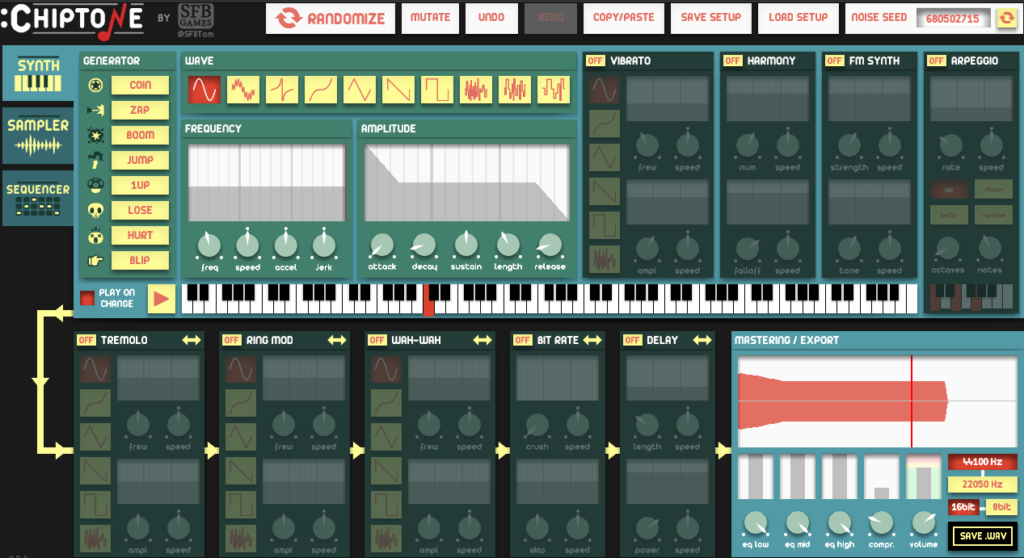Viewport: 1024px width, 558px height.
Task: Export with Save .WAV button
Action: pyautogui.click(x=983, y=536)
